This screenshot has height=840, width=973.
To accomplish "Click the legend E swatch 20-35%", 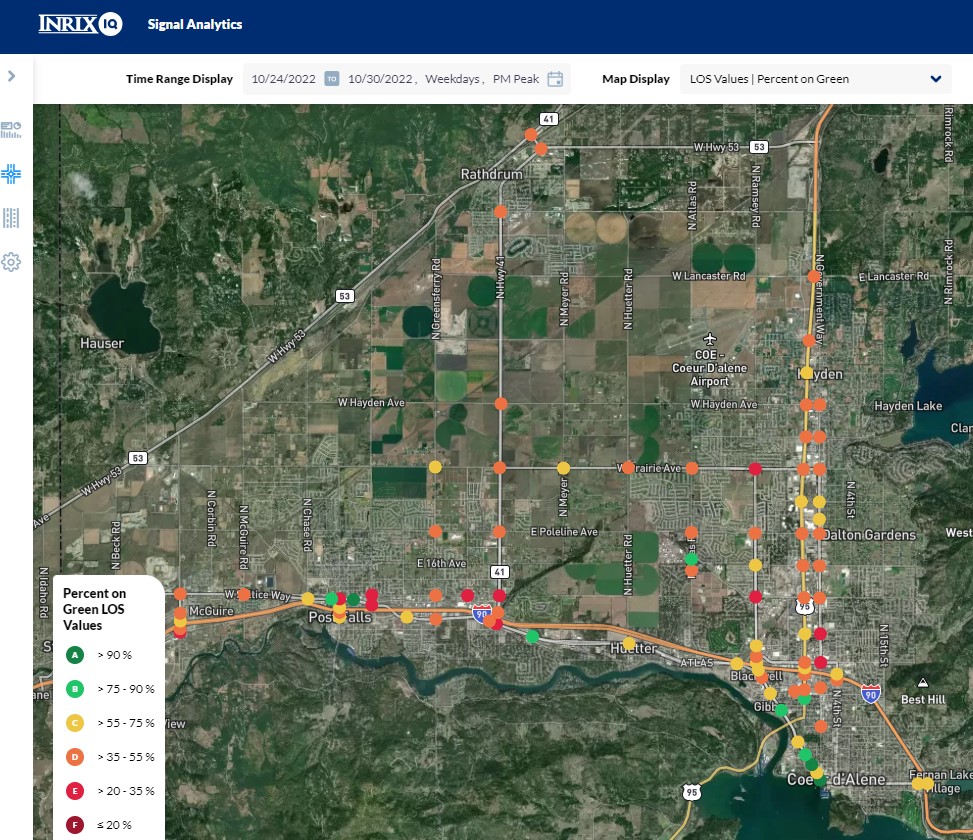I will [x=75, y=791].
